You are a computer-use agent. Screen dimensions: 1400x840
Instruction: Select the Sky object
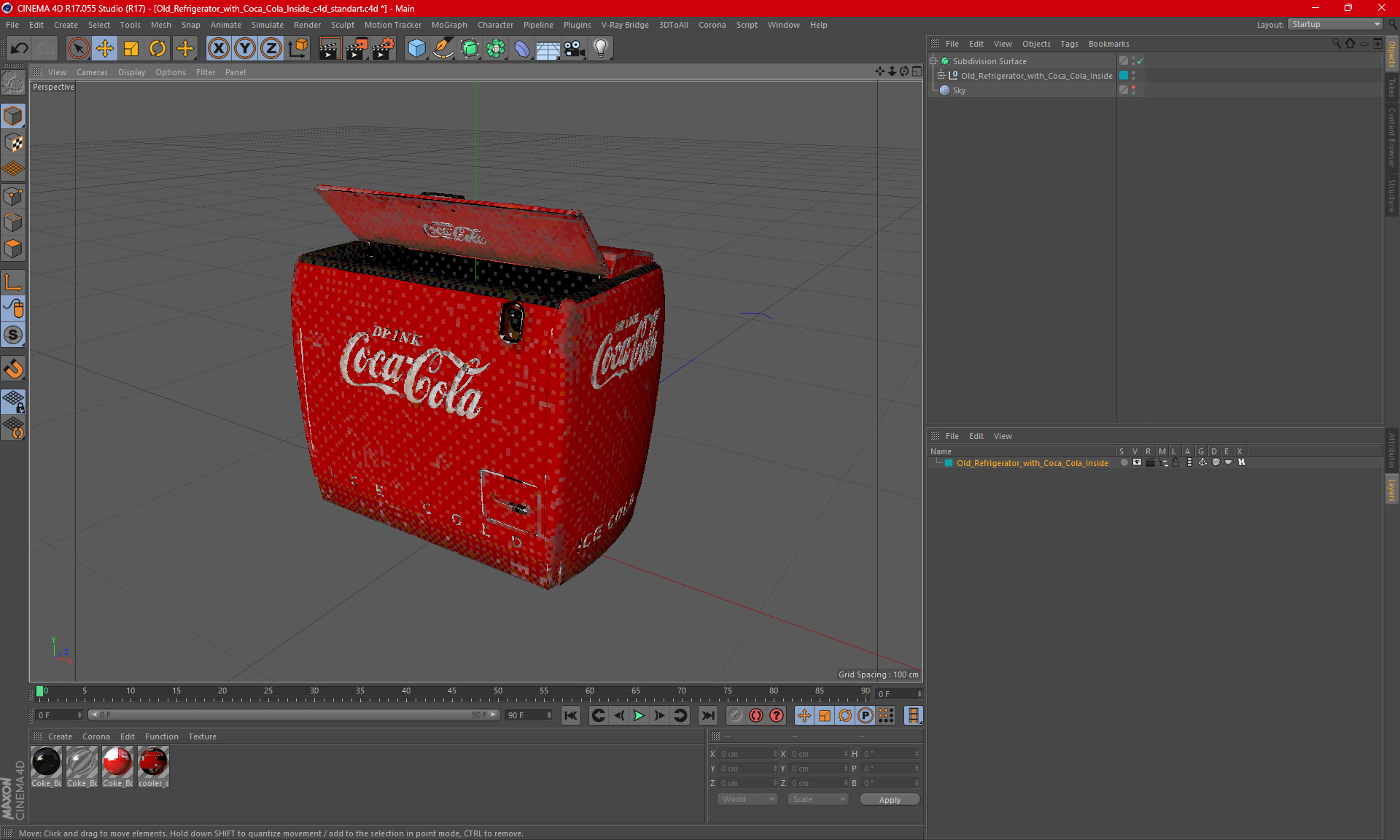(x=959, y=90)
